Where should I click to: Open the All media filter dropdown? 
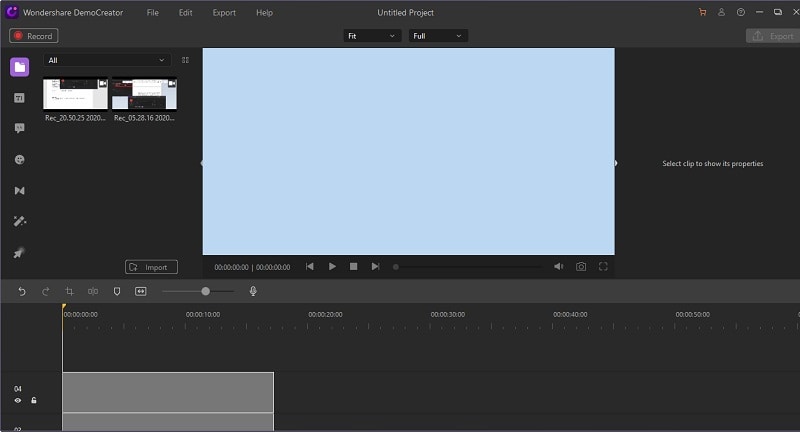click(107, 60)
